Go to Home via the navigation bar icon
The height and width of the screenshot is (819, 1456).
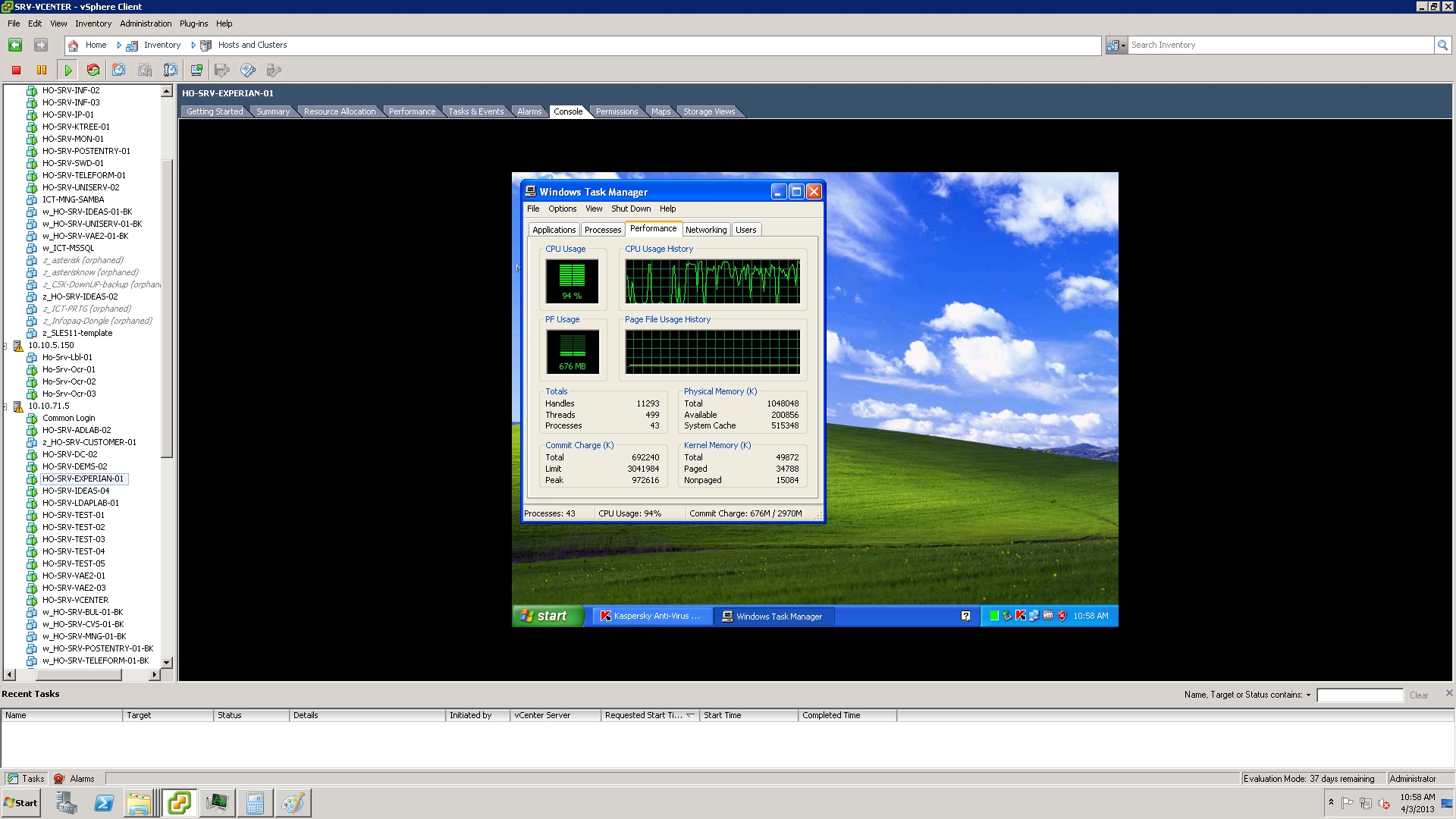[73, 45]
